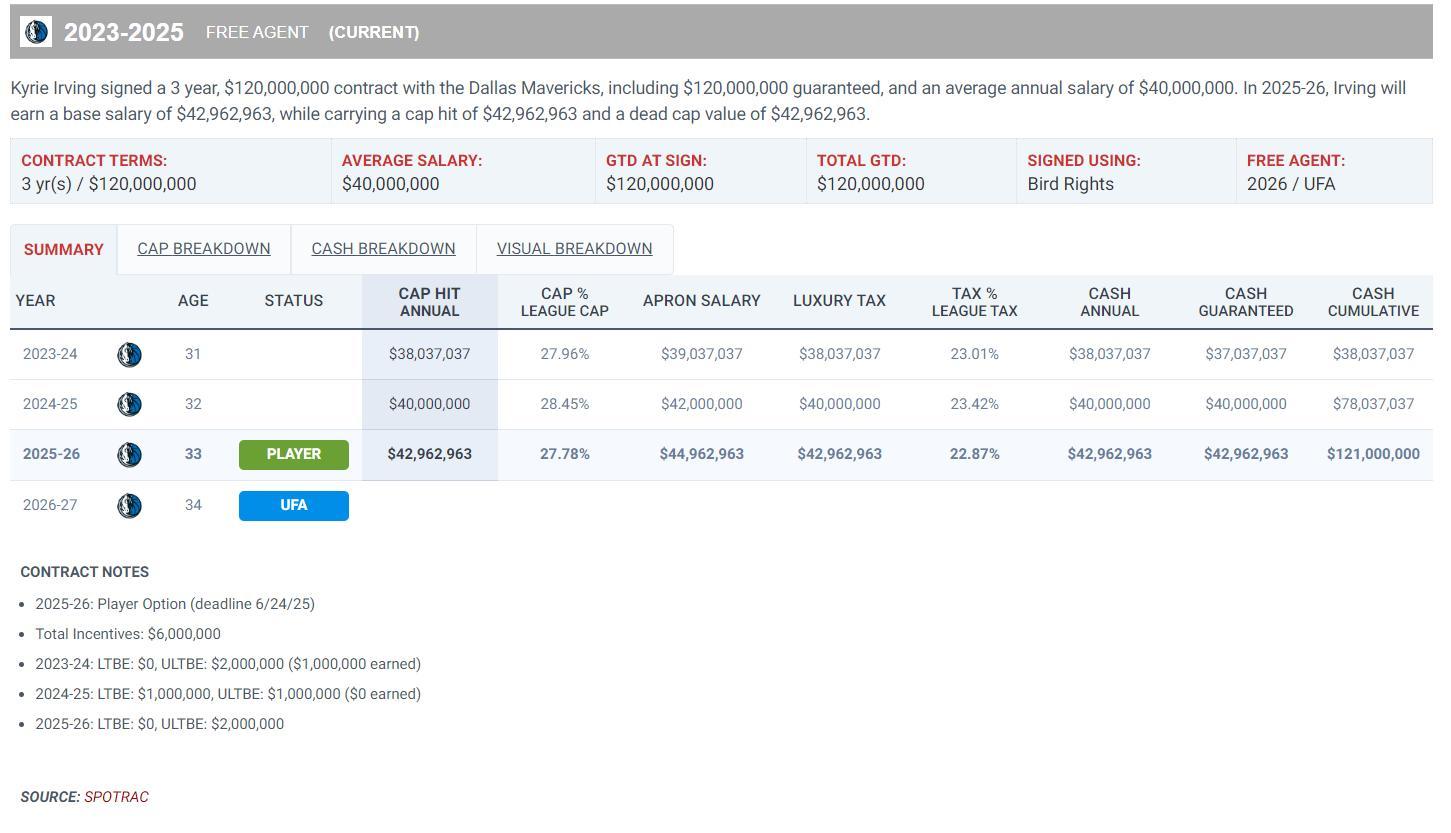Click the blue UFA status badge
Viewport: 1451px width, 833px height.
pyautogui.click(x=293, y=505)
